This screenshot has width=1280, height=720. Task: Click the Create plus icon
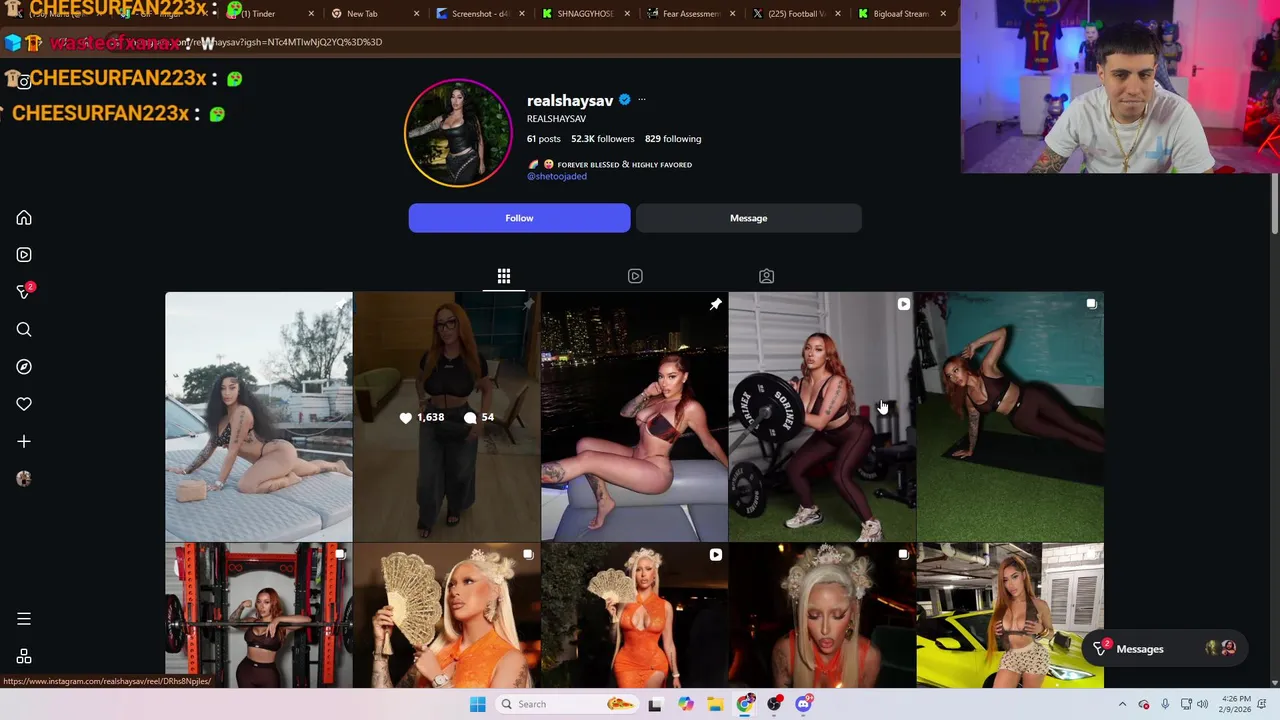[x=24, y=441]
